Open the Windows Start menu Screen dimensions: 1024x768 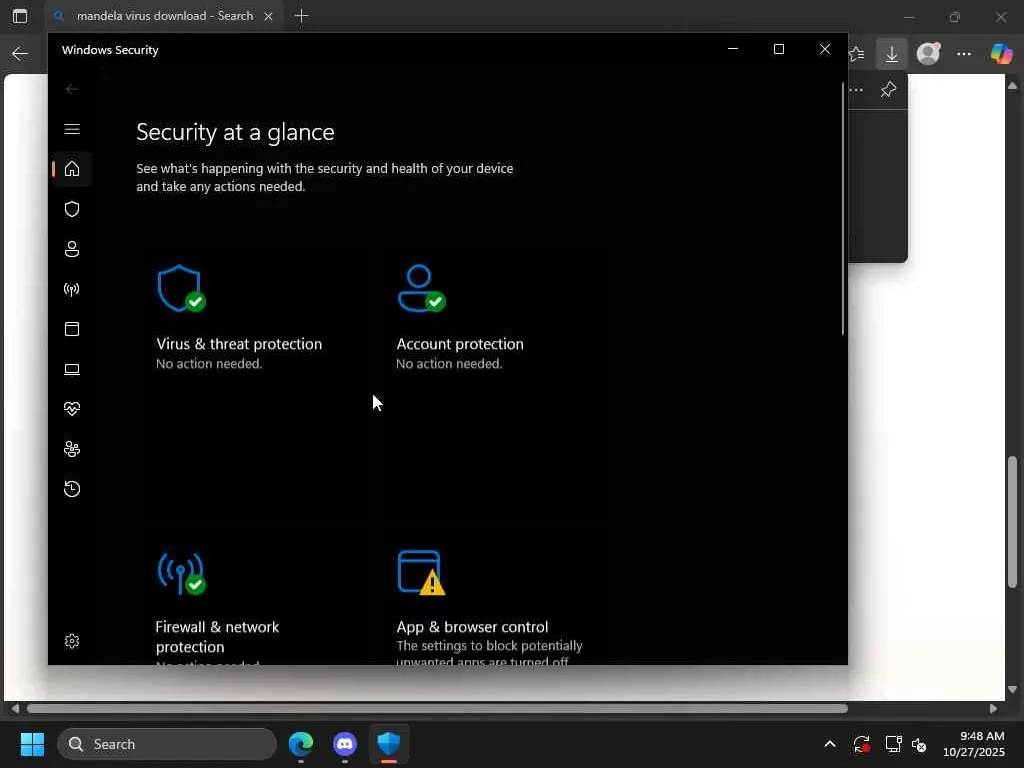click(32, 744)
